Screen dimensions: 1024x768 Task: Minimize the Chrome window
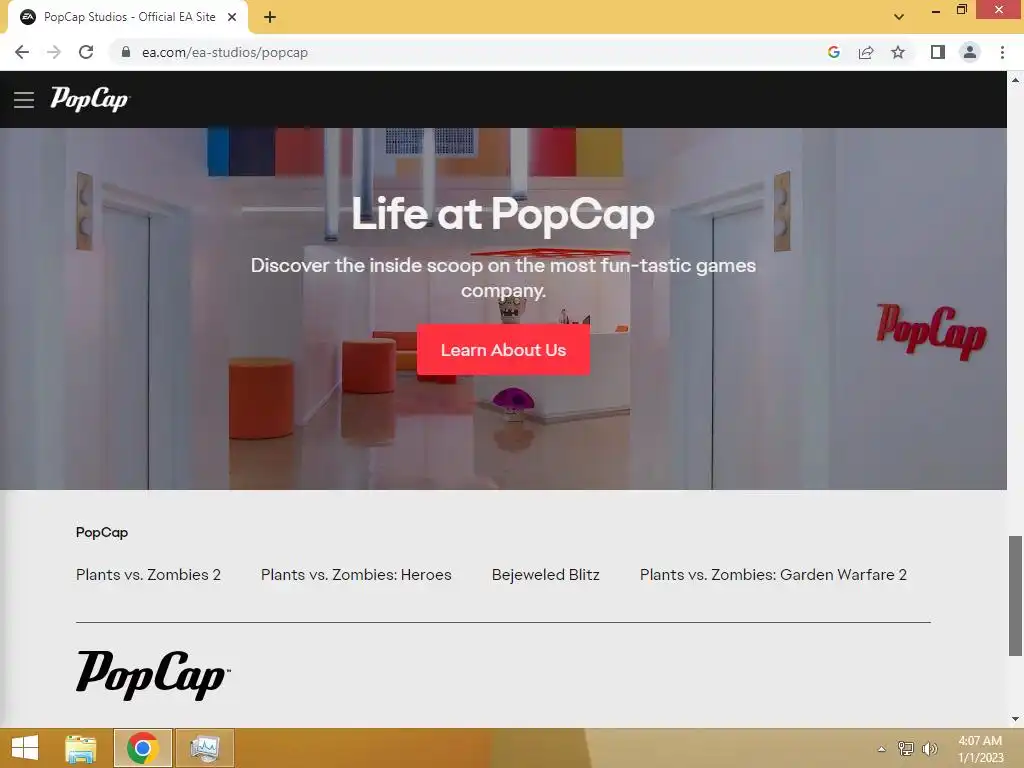pos(936,10)
